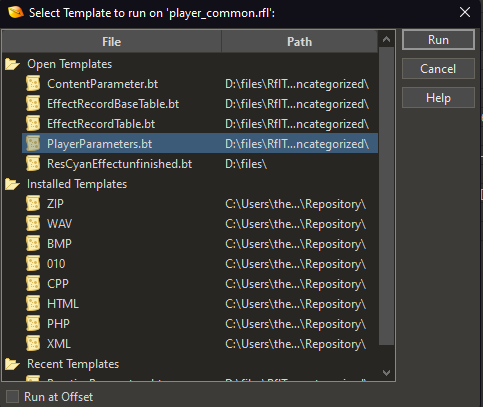Sort by the File column header
This screenshot has width=483, height=407.
[x=112, y=42]
